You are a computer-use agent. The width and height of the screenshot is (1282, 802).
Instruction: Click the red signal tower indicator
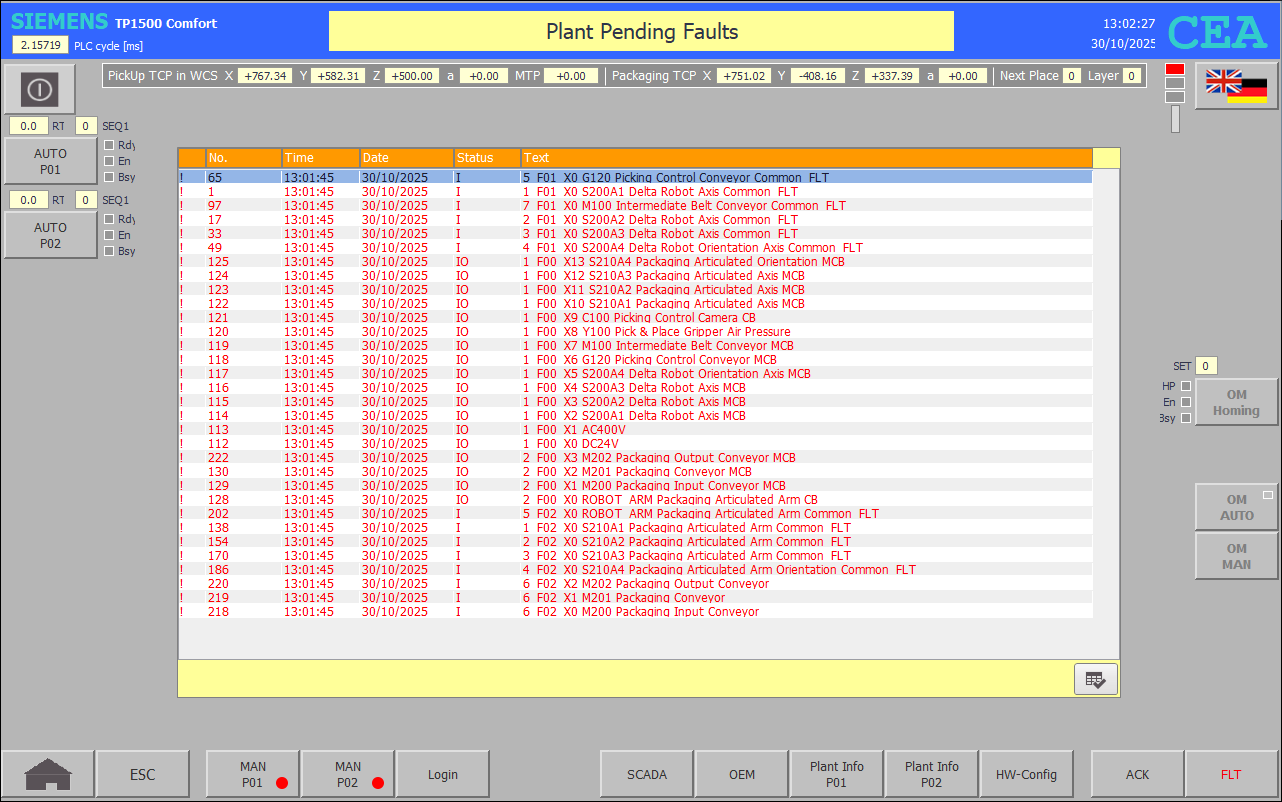[1175, 69]
